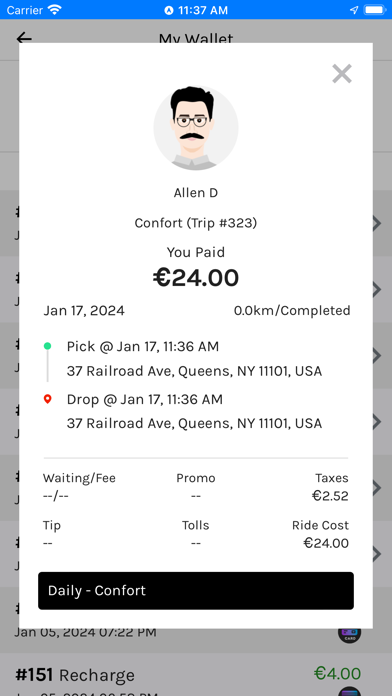Expand the third transaction row chevron
This screenshot has height=696, width=392.
(x=377, y=355)
